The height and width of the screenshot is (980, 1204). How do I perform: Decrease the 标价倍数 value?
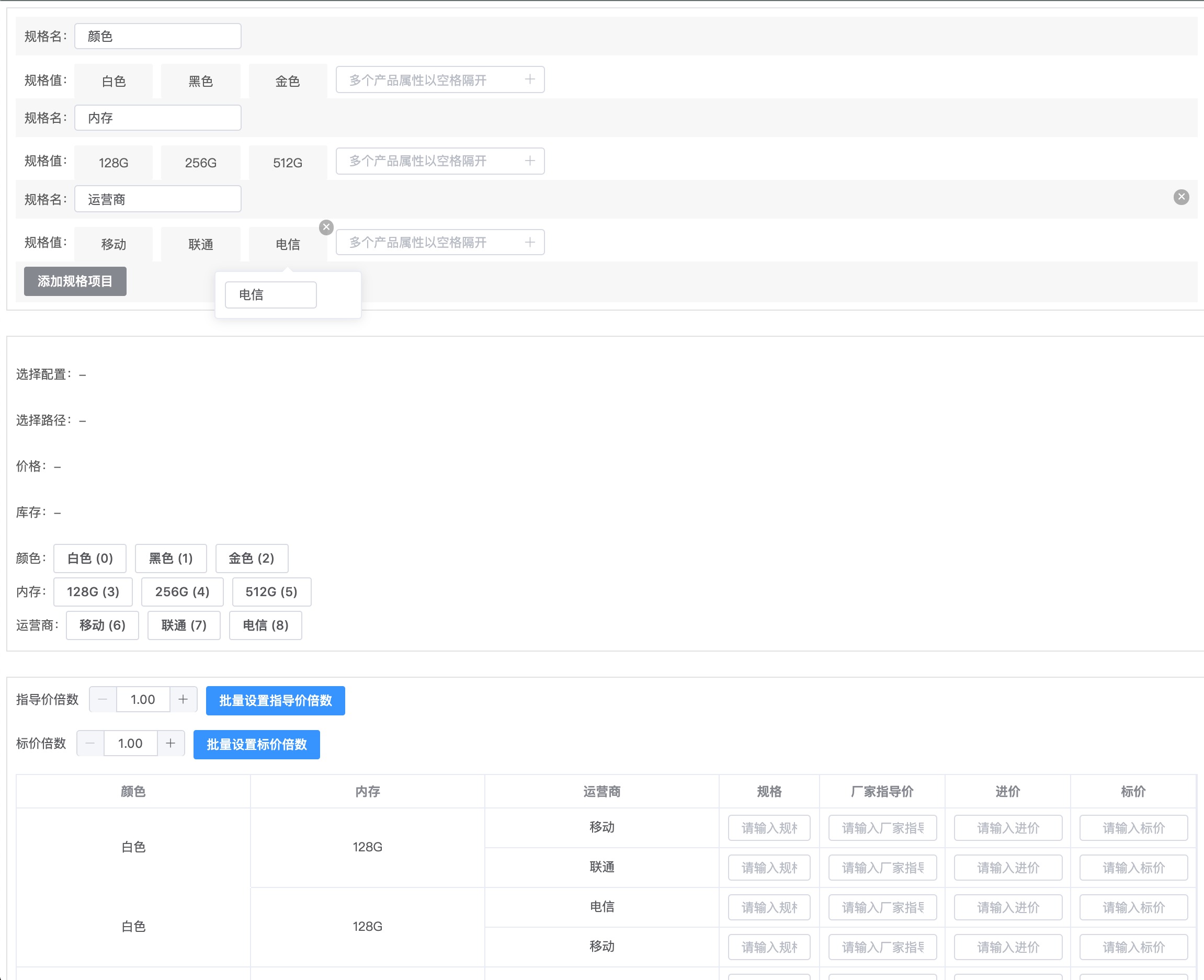tap(90, 744)
